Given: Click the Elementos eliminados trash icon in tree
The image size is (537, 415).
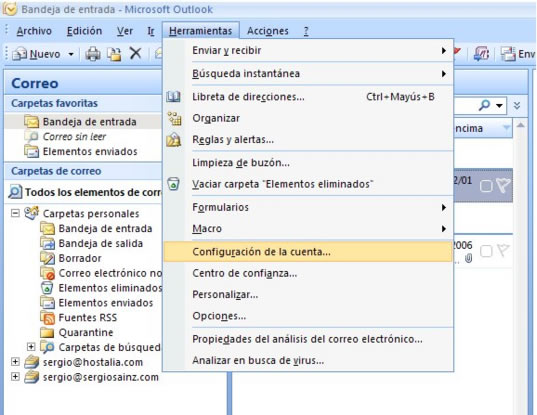Looking at the screenshot, I should 47,288.
